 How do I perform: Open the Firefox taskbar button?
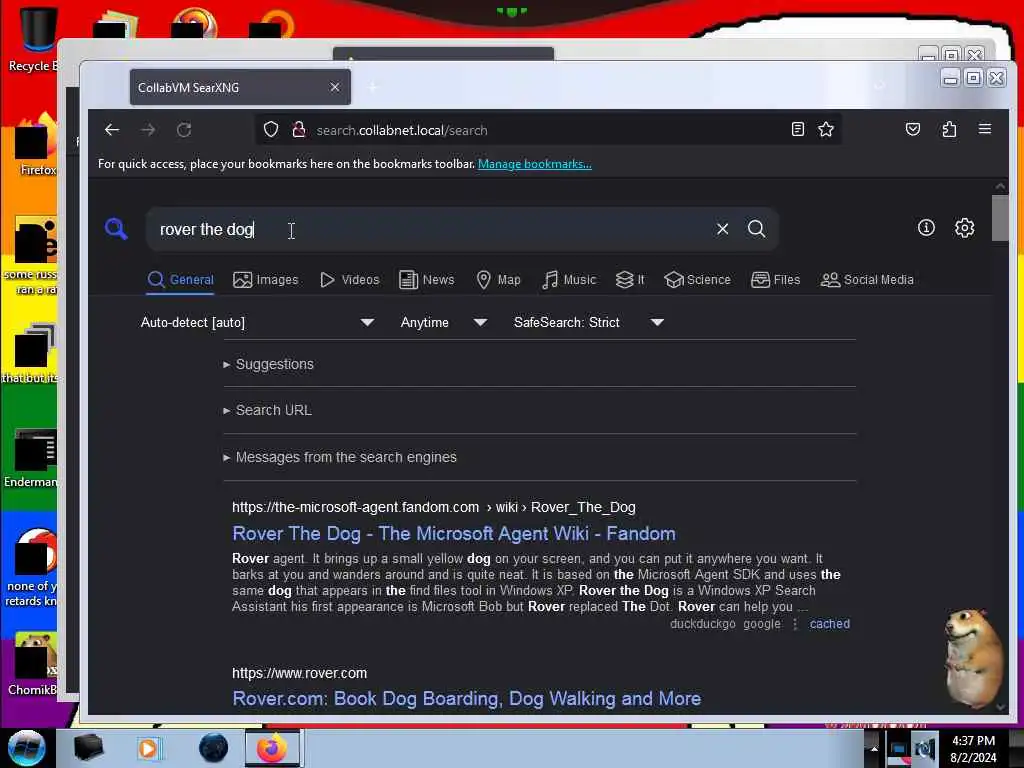pos(272,748)
